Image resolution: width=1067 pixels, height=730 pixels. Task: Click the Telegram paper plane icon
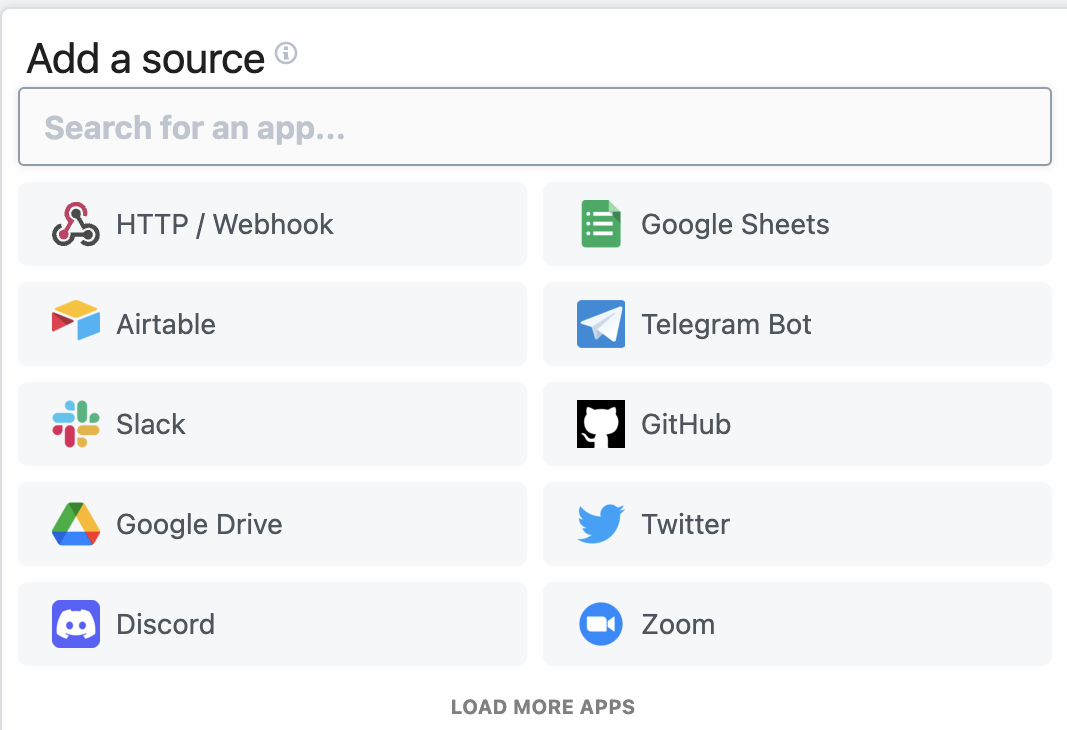point(601,324)
